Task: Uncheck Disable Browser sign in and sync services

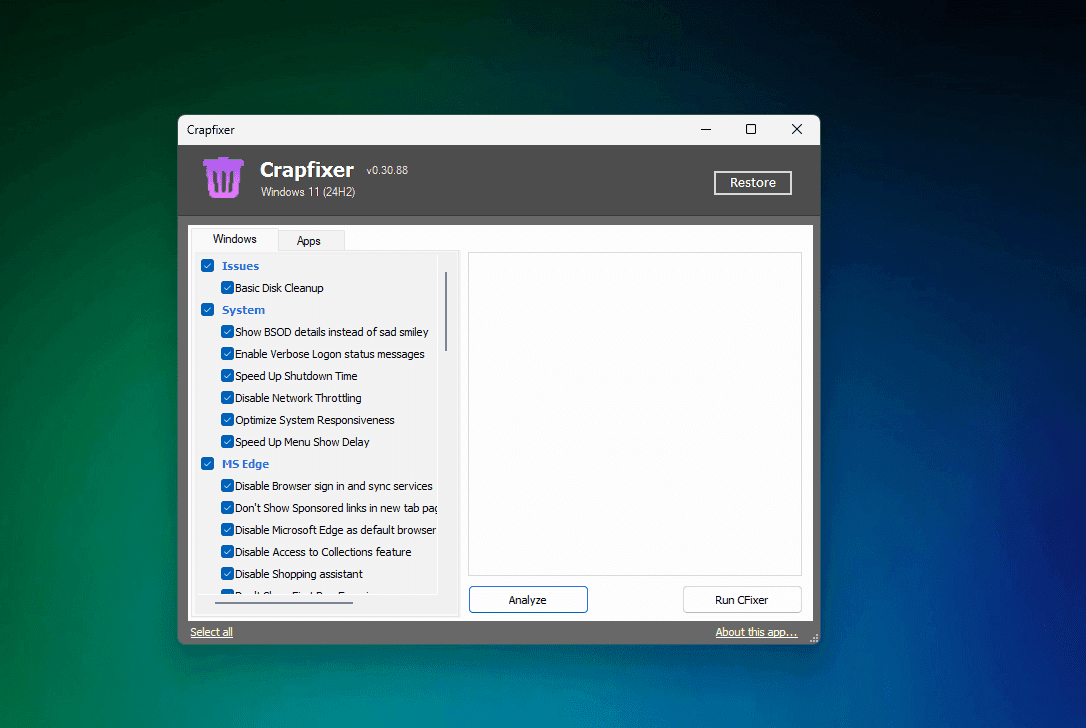Action: point(227,485)
